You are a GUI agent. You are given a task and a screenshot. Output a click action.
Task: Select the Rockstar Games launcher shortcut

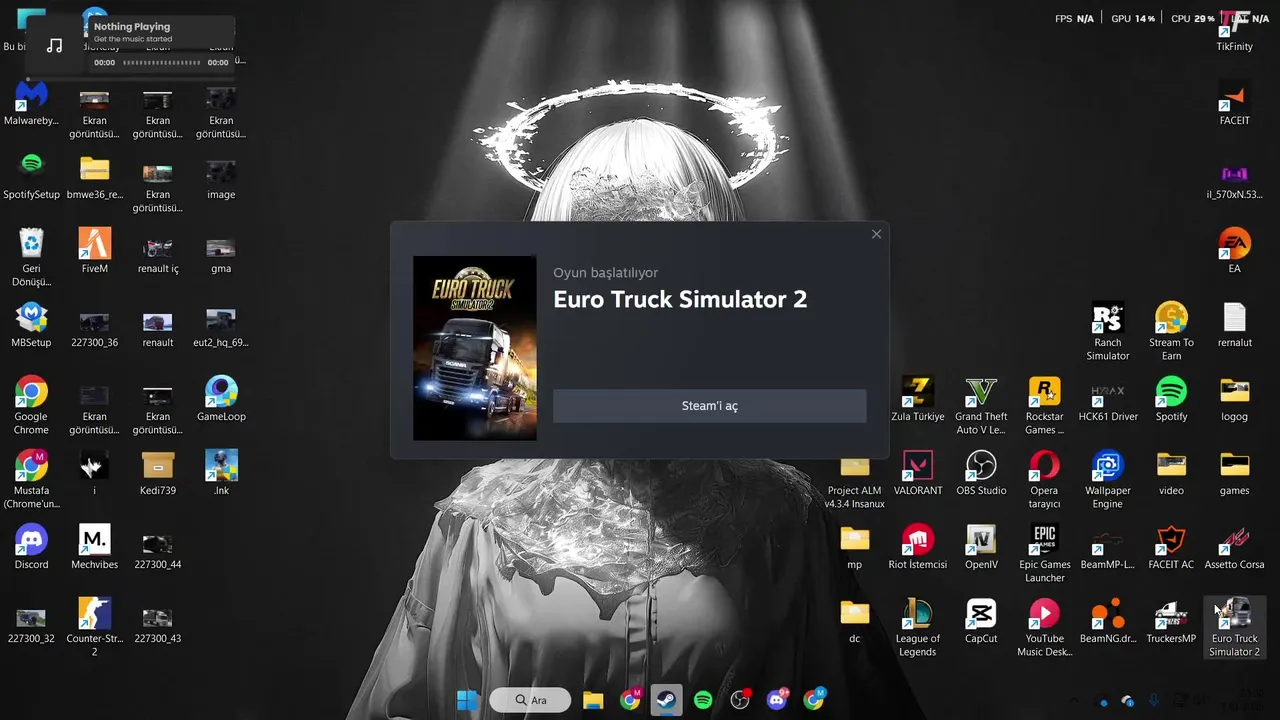[1044, 406]
